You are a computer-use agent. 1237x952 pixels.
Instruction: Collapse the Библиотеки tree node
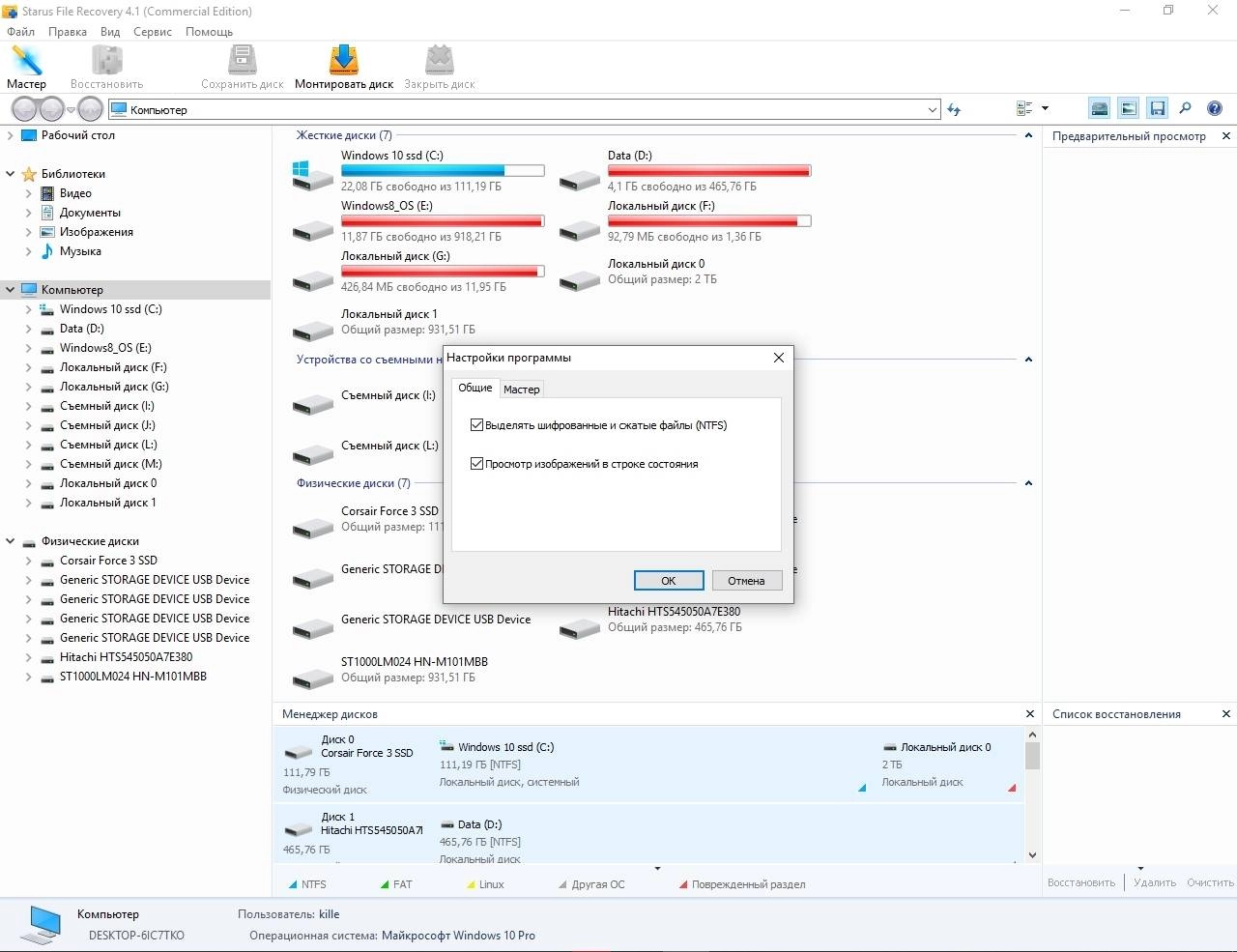(x=11, y=174)
